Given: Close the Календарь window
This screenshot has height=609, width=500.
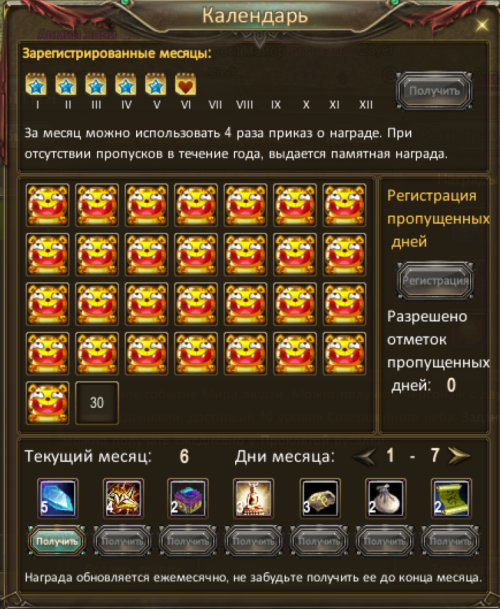Looking at the screenshot, I should [482, 26].
